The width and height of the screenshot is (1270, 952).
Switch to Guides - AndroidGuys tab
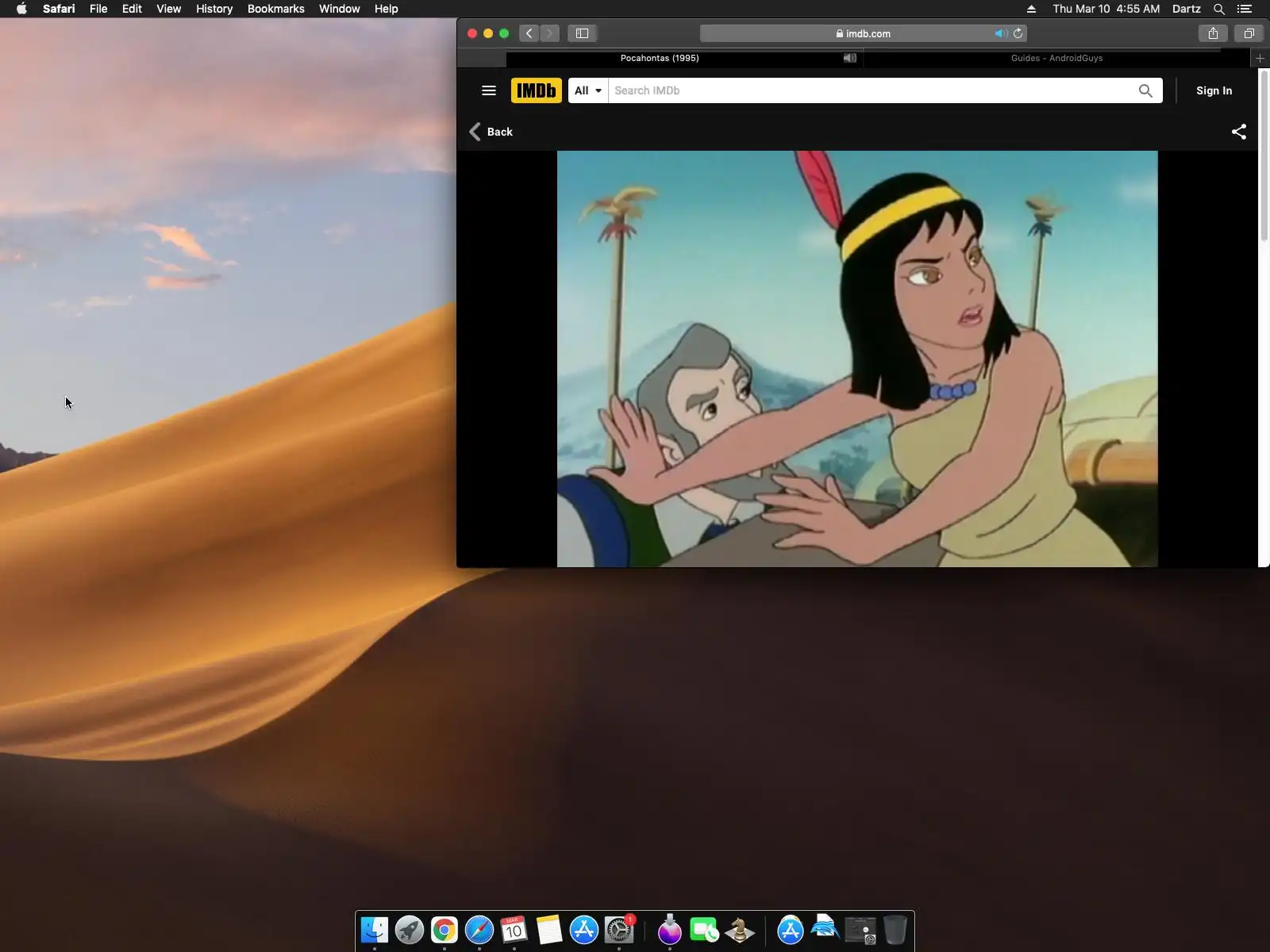[x=1056, y=58]
